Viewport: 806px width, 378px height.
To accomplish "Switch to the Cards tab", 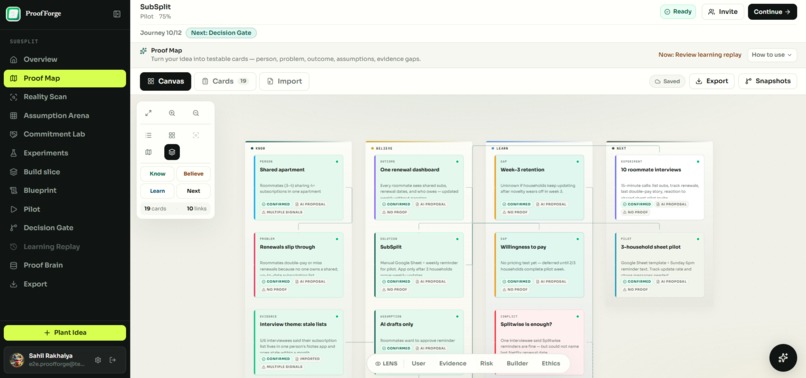I will click(x=225, y=81).
